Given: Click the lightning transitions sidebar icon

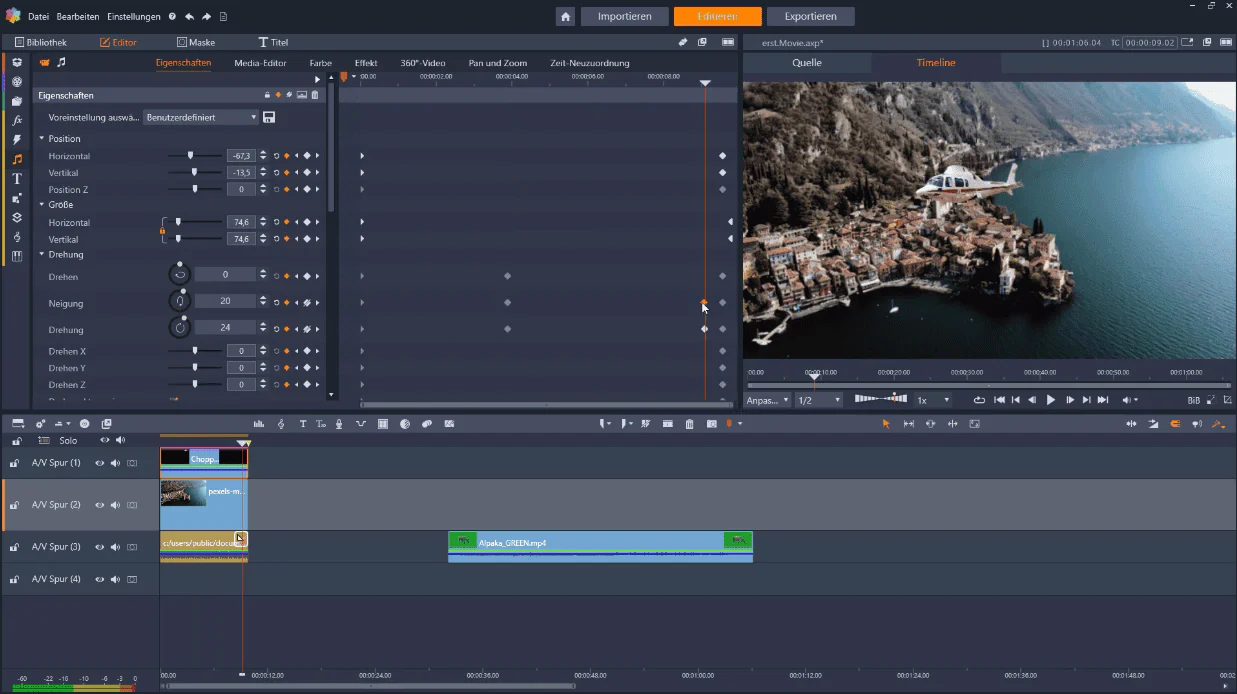Looking at the screenshot, I should pyautogui.click(x=17, y=140).
